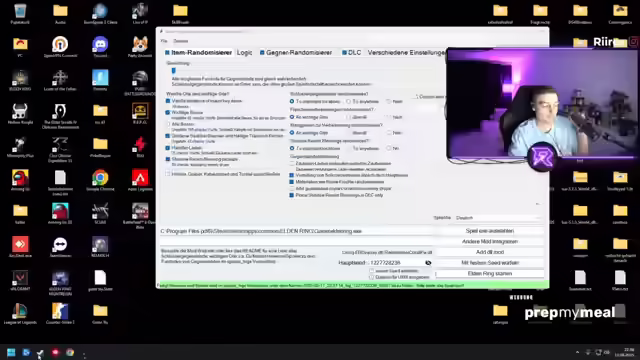Enable the Alle Bosse checkbox
The width and height of the screenshot is (640, 360).
click(168, 124)
